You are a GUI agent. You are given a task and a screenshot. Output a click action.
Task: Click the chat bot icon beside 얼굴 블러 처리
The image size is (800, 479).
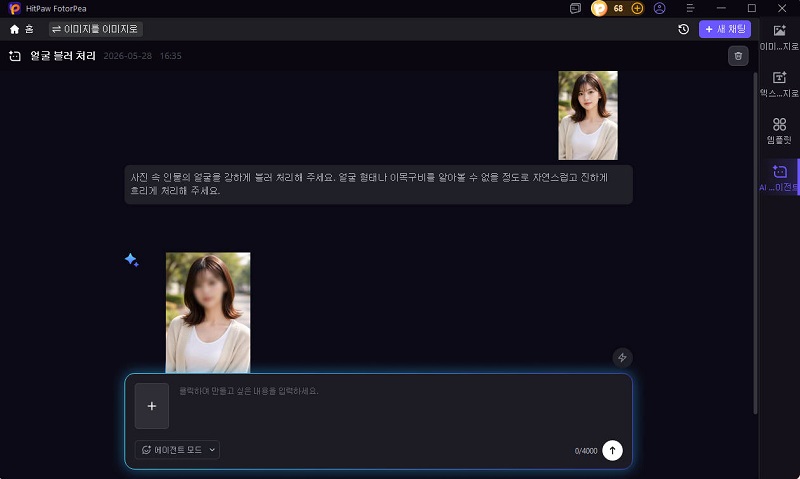[15, 56]
